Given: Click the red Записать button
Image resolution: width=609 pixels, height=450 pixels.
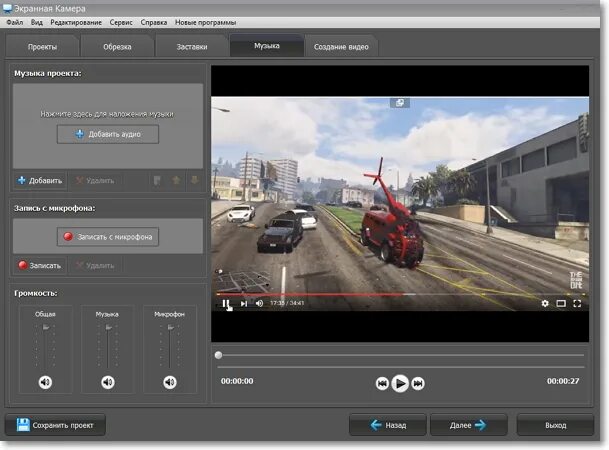Looking at the screenshot, I should [x=40, y=266].
